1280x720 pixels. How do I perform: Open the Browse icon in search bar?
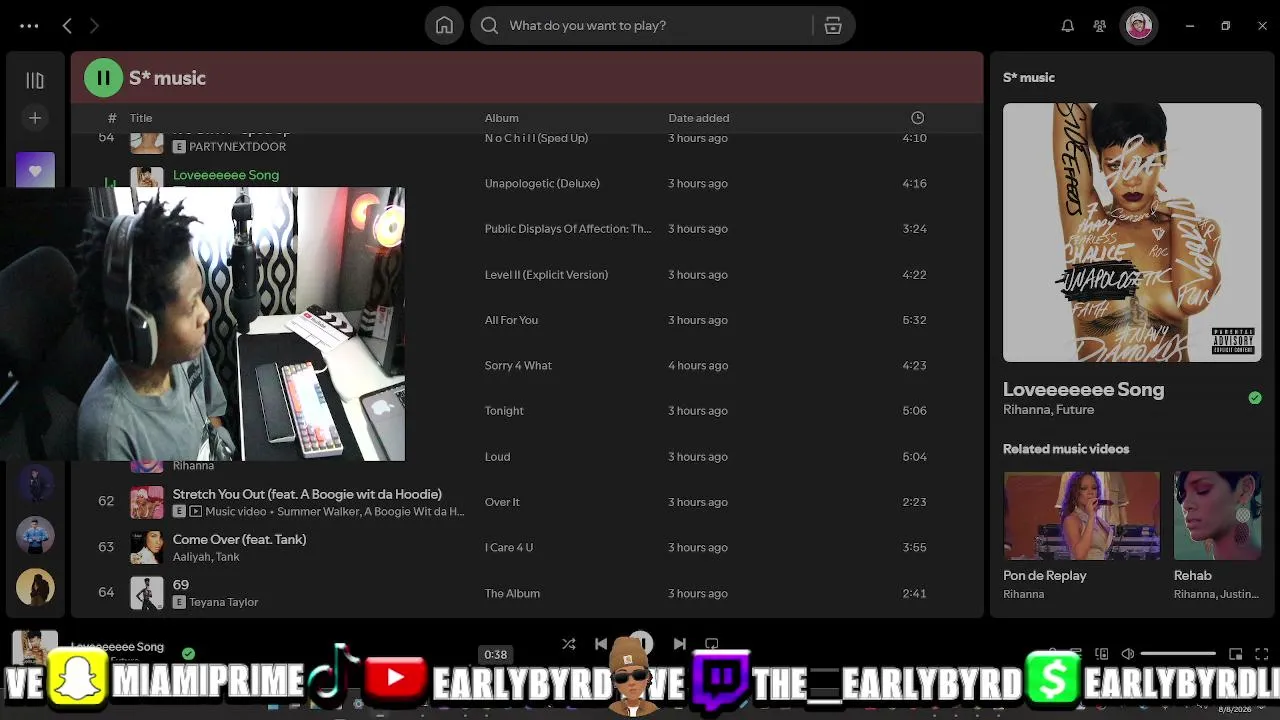click(x=833, y=26)
